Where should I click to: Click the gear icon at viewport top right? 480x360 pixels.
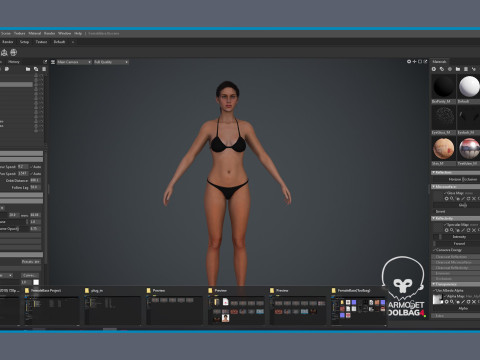[x=409, y=62]
